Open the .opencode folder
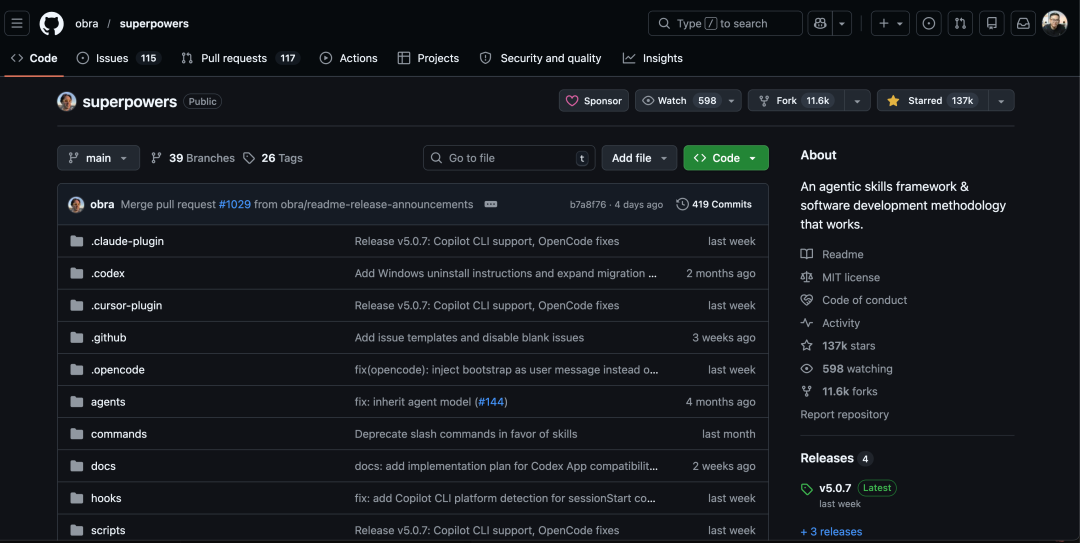The width and height of the screenshot is (1080, 543). point(118,370)
